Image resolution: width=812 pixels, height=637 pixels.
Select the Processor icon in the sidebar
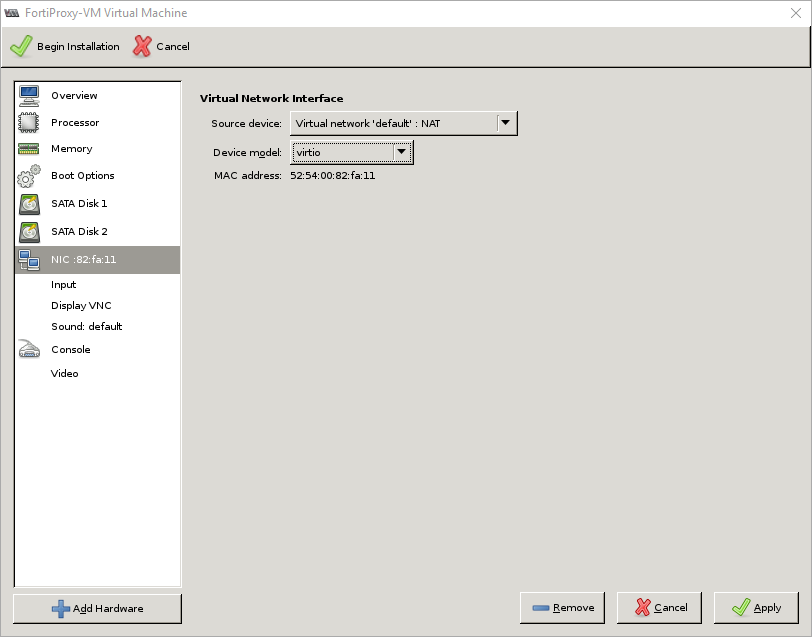[30, 122]
